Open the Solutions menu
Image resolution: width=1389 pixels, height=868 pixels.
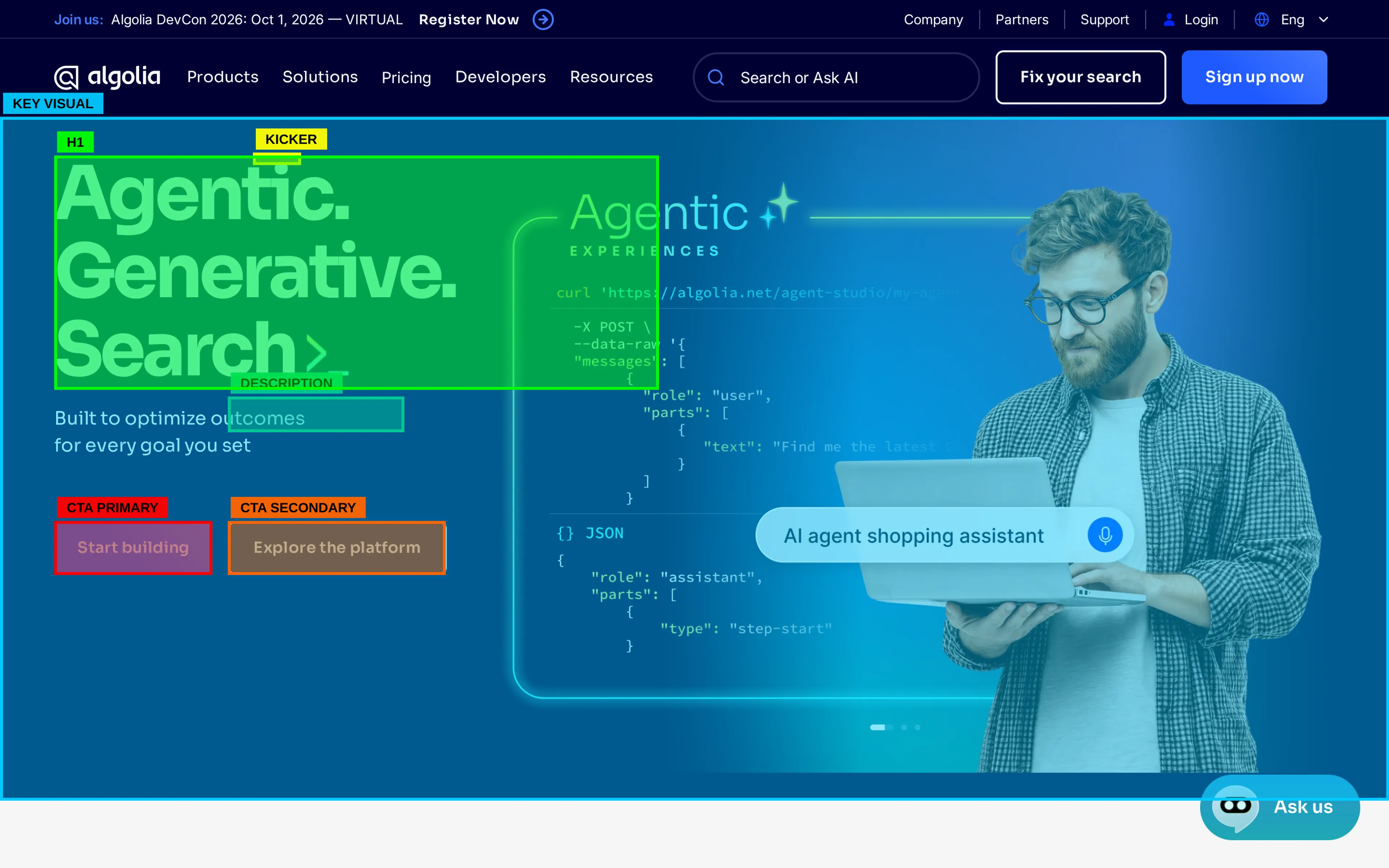coord(320,77)
